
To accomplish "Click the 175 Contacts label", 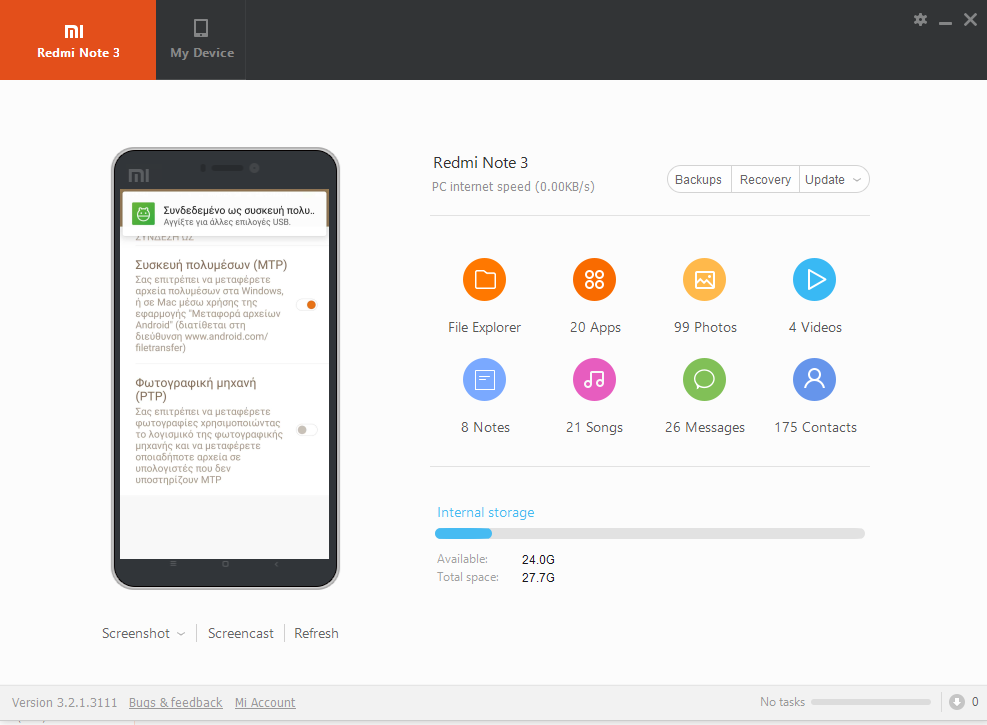I will tap(815, 427).
